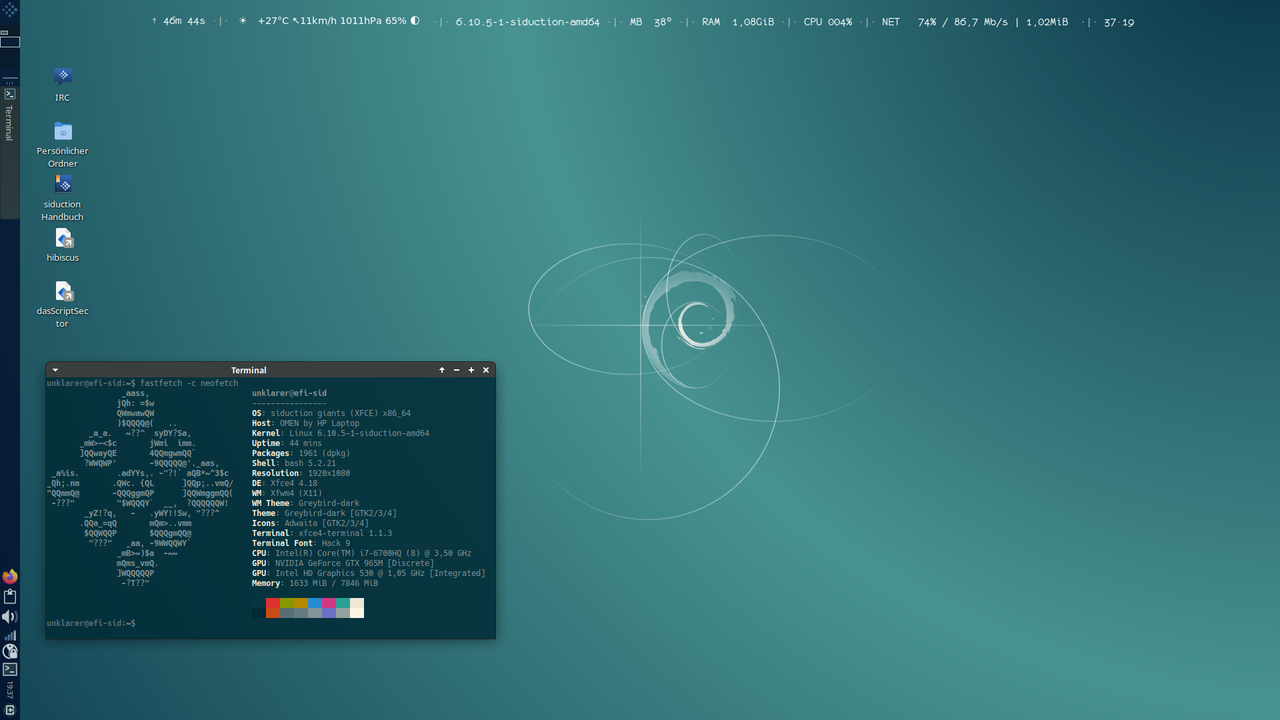Screen dimensions: 1280x720
Task: Click the 'DE: Xfce4 4.18' line
Action: coord(284,483)
